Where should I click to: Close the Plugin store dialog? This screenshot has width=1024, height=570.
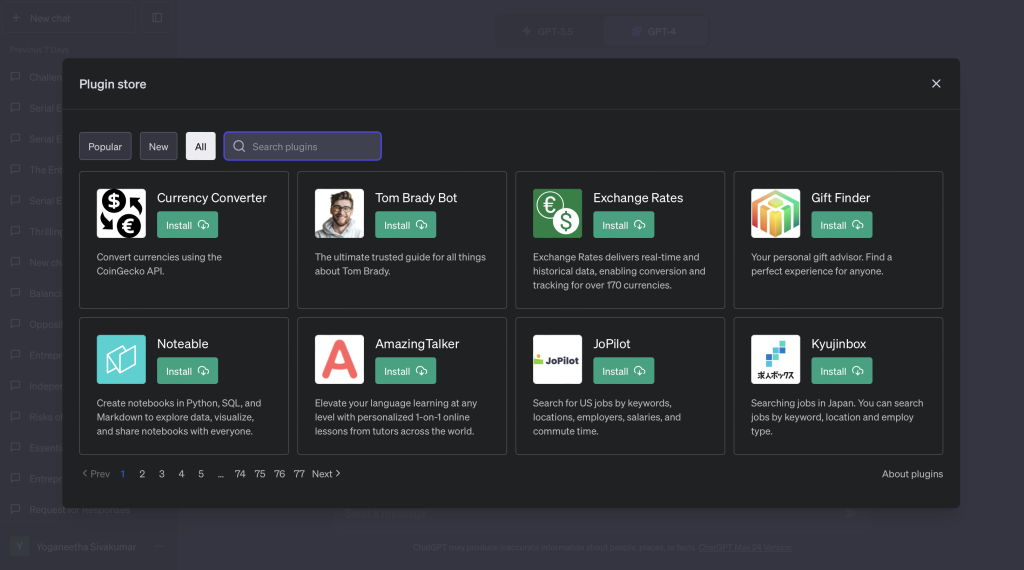pyautogui.click(x=936, y=84)
